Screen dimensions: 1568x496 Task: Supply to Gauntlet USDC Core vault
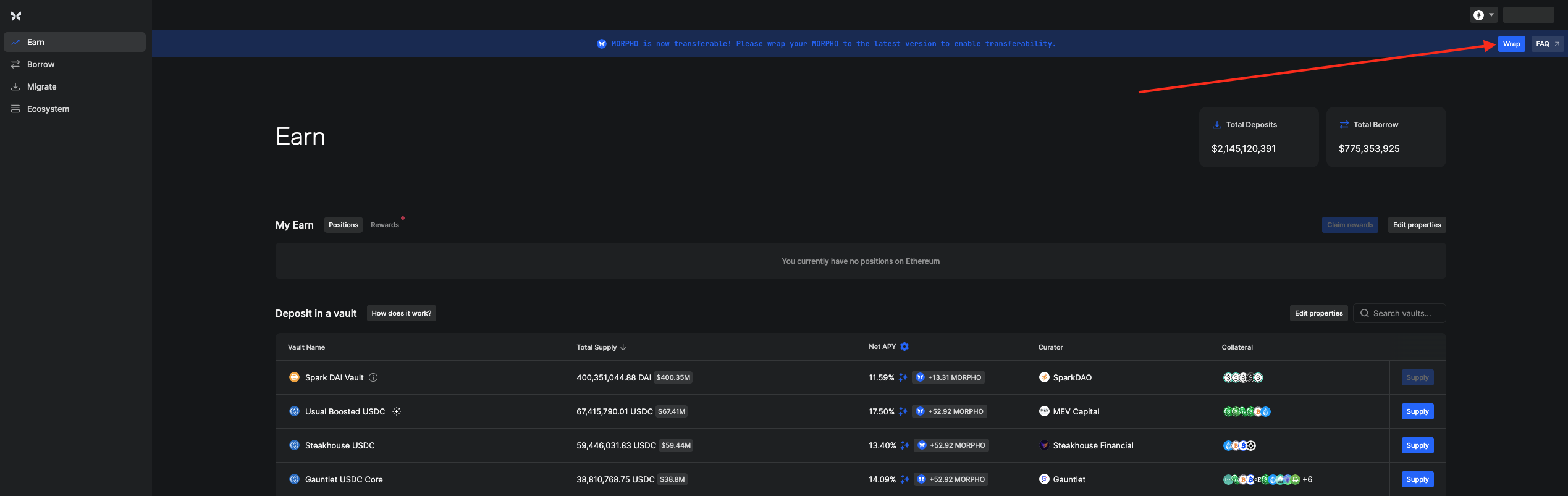[x=1417, y=479]
